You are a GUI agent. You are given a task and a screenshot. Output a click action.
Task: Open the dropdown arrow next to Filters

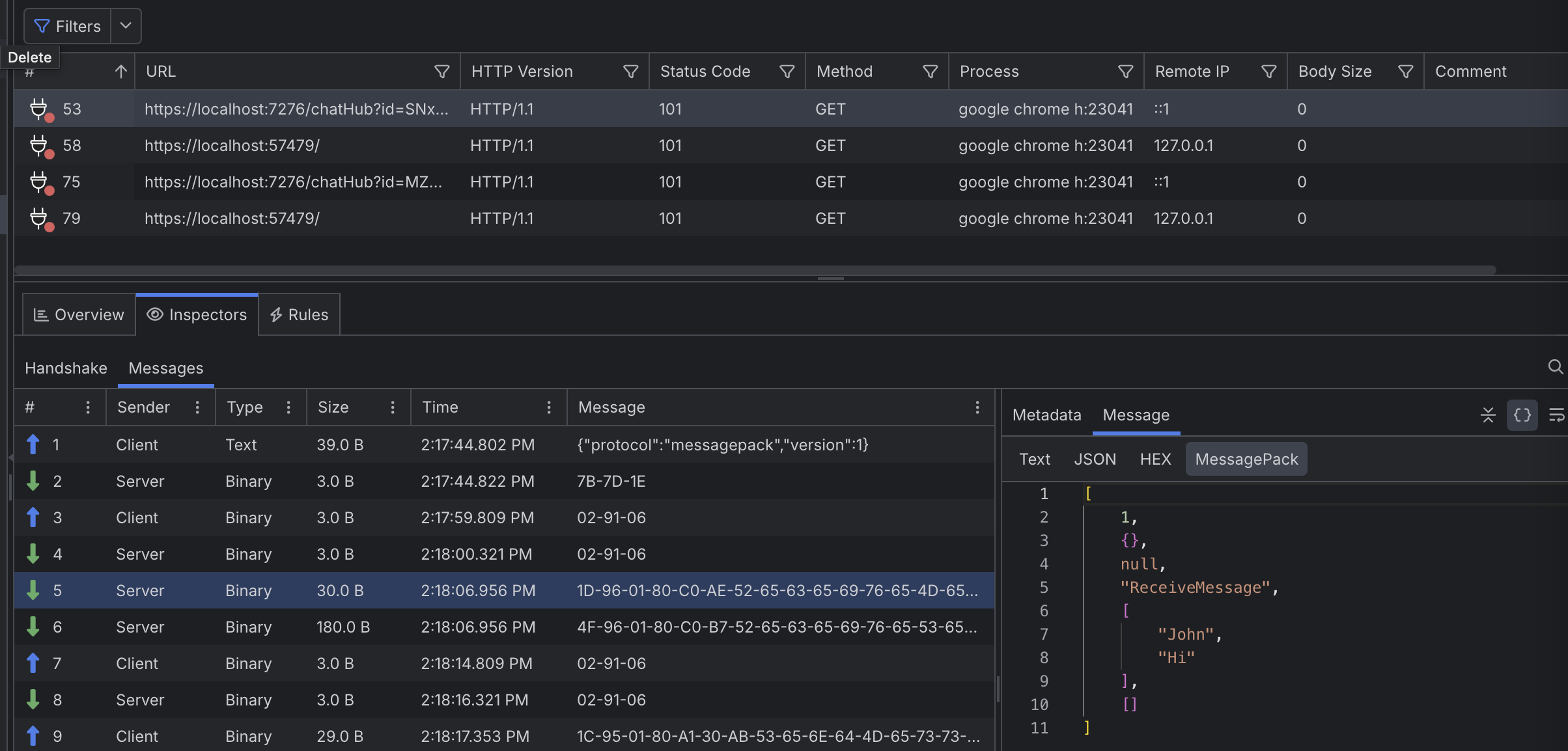[x=126, y=26]
